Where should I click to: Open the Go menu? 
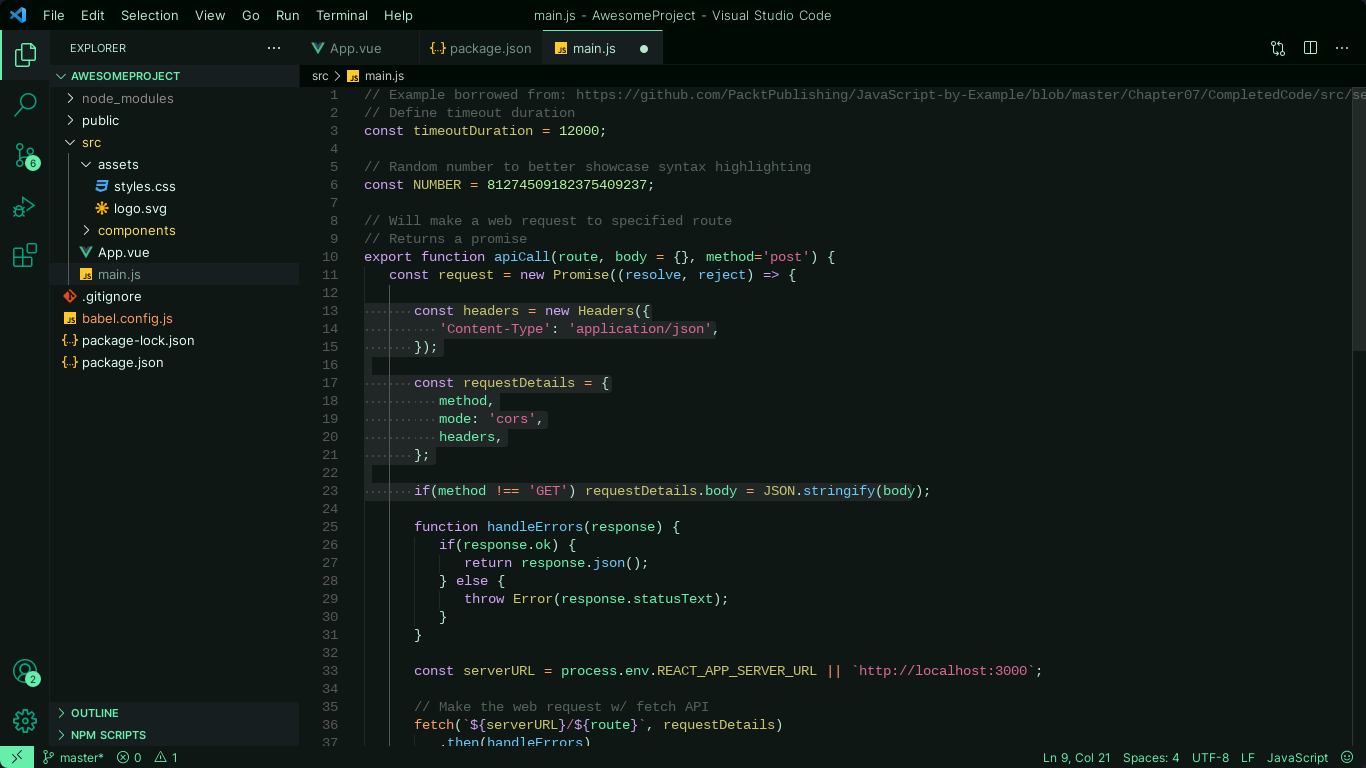click(251, 15)
